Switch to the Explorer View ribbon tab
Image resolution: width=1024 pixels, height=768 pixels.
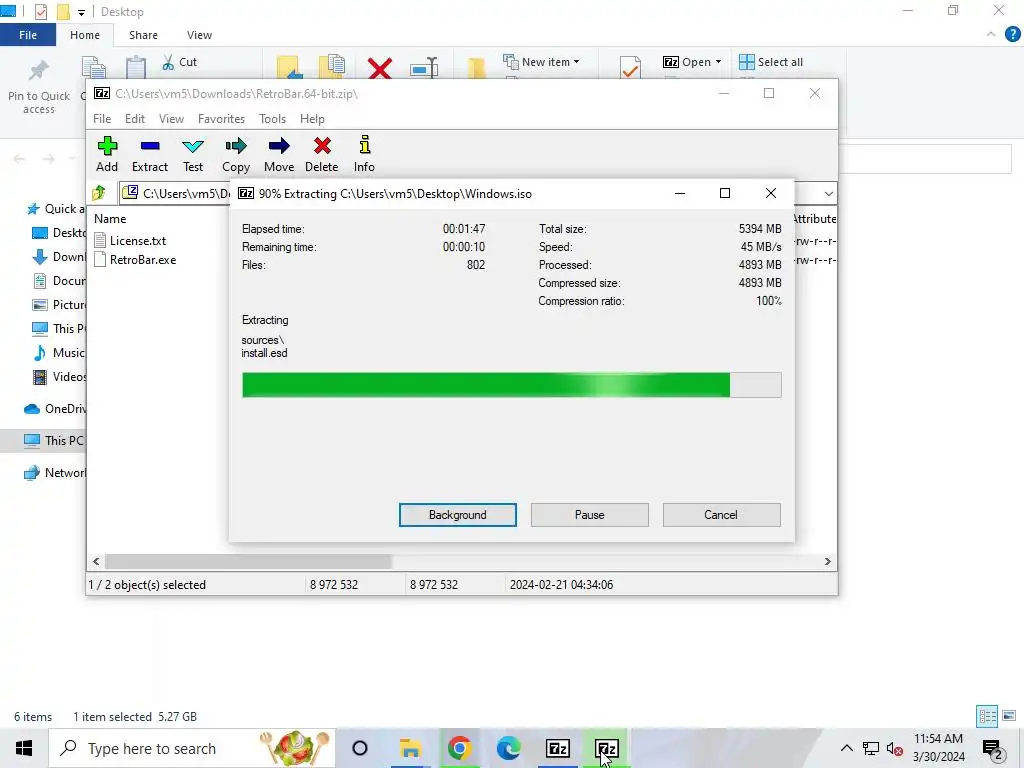click(199, 35)
